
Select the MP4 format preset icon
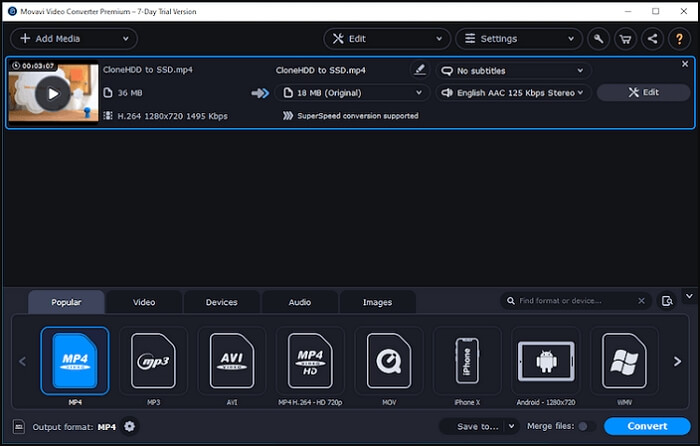coord(75,358)
